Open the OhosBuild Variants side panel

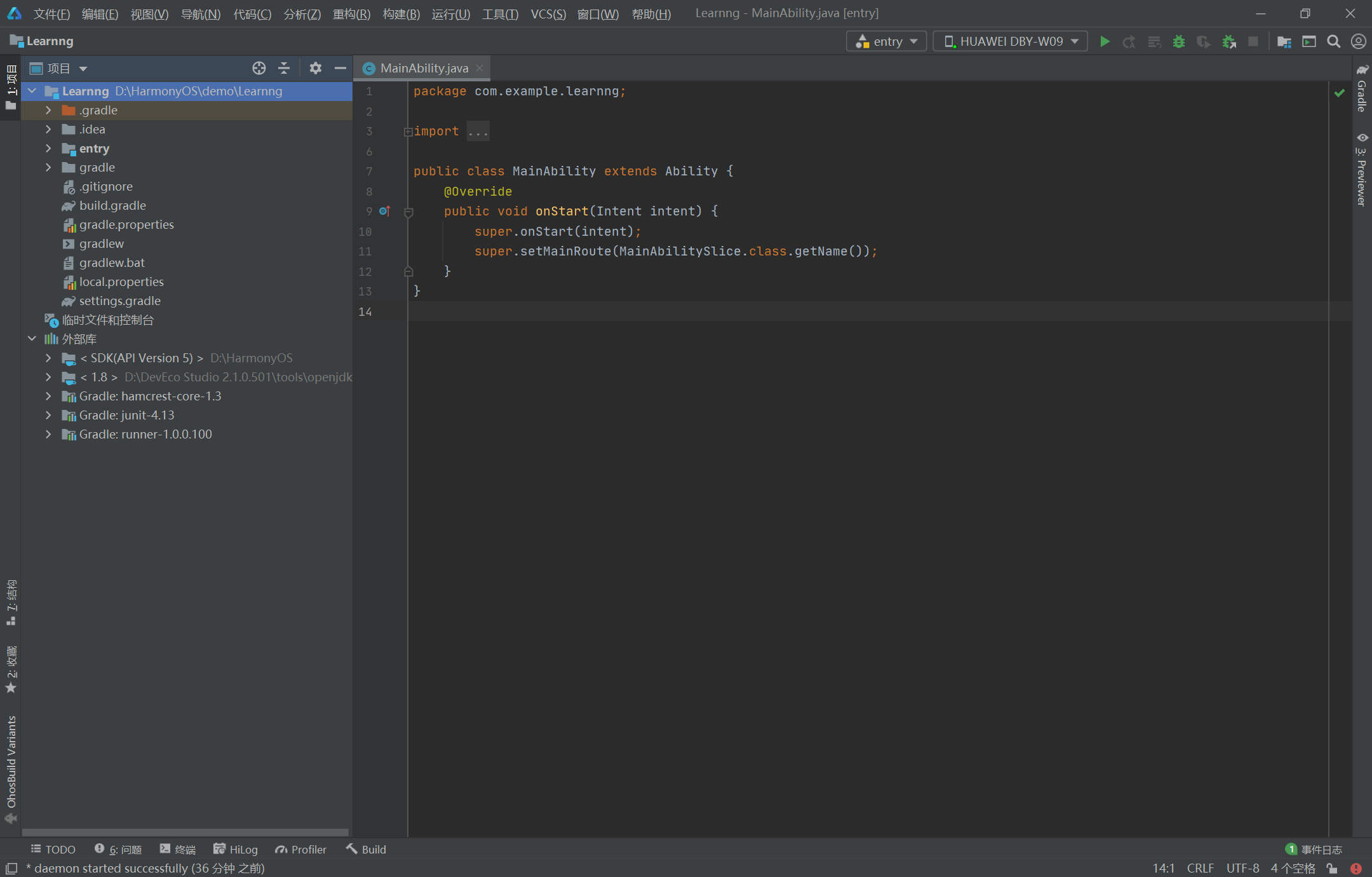click(11, 770)
